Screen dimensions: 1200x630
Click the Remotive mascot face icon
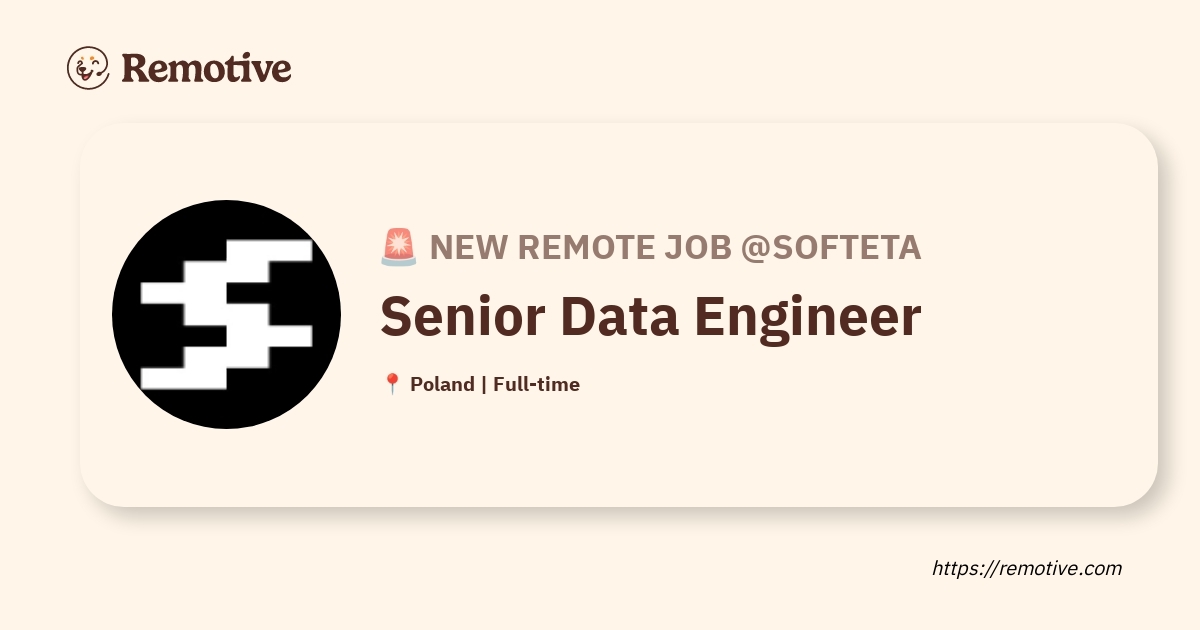(88, 68)
